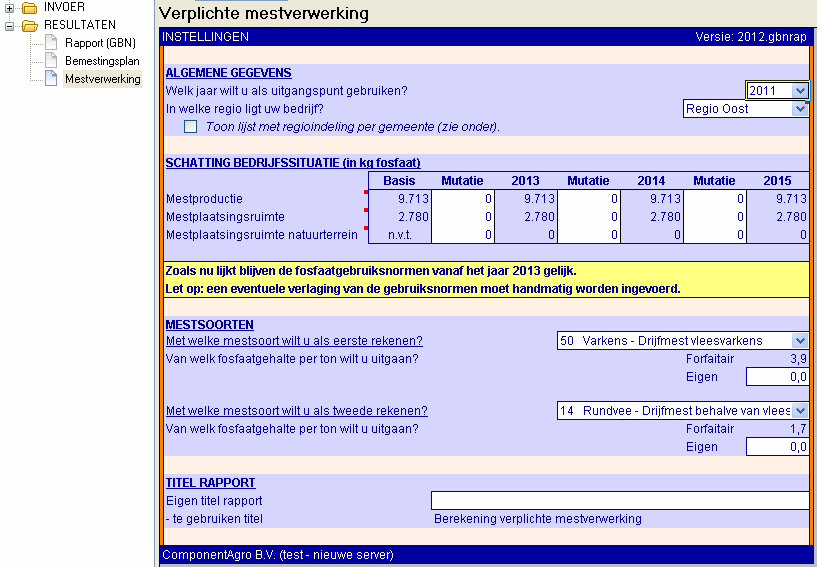The width and height of the screenshot is (817, 567).
Task: Enable the regioindeling per gemeente checkbox
Action: [191, 127]
